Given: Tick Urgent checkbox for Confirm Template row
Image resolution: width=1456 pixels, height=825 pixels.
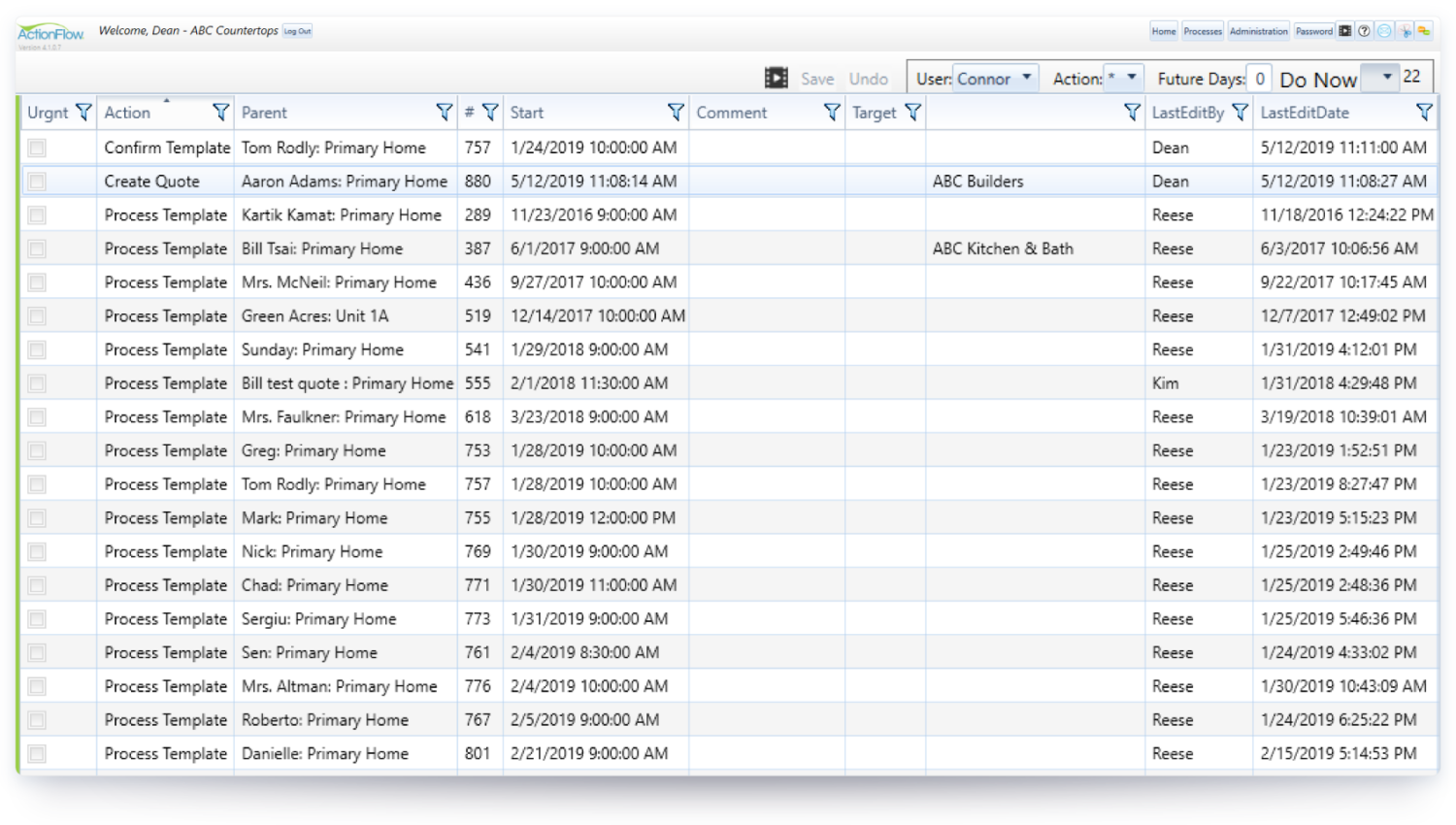Looking at the screenshot, I should [x=37, y=148].
